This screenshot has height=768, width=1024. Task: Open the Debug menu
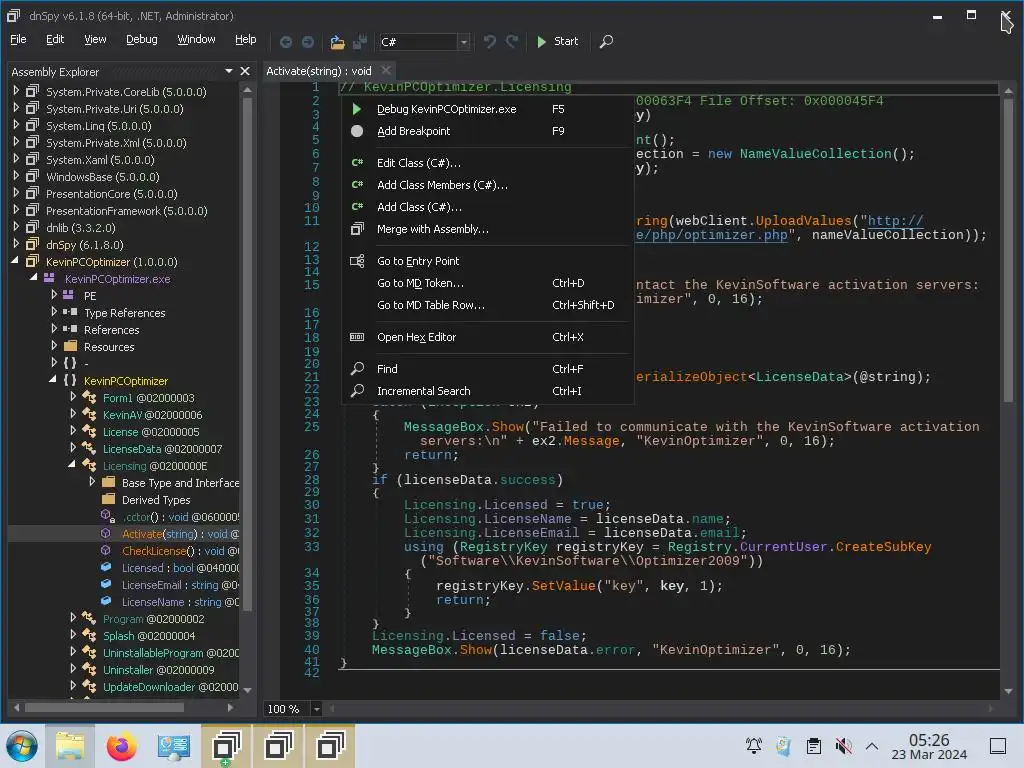[142, 39]
